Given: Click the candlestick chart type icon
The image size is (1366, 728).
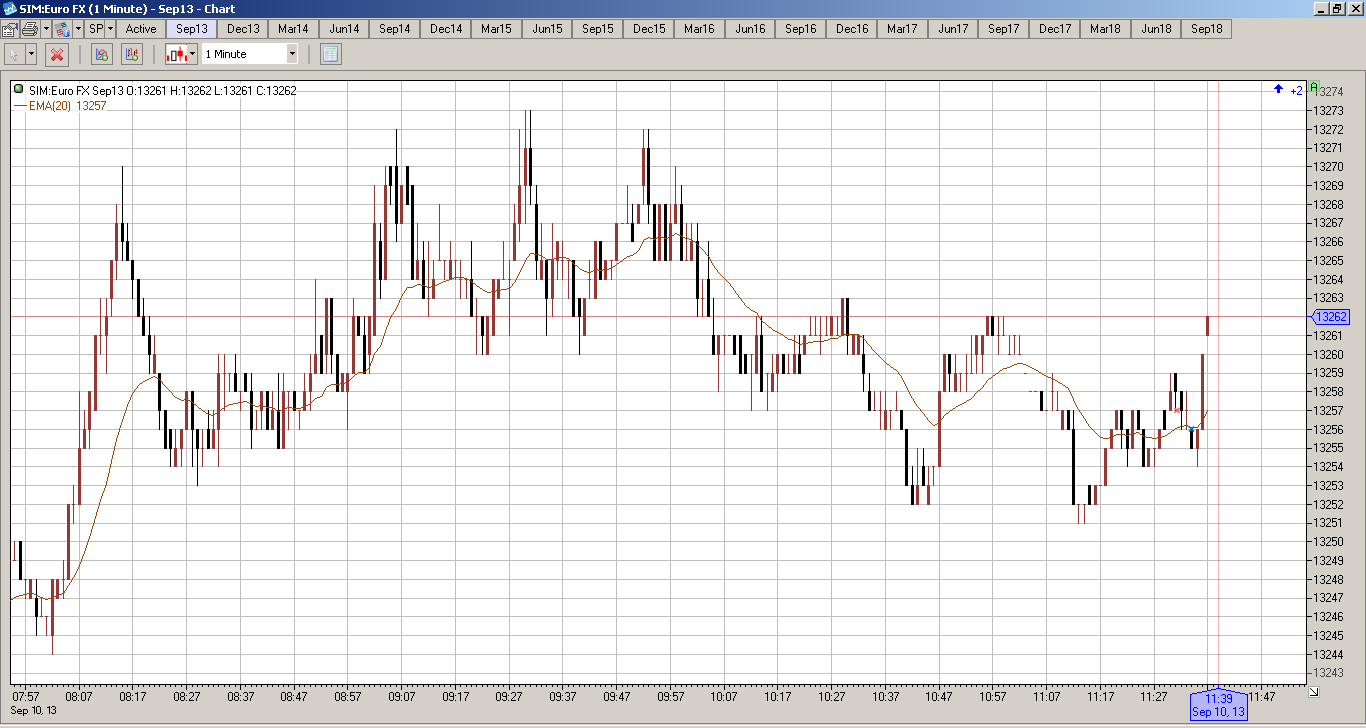Looking at the screenshot, I should click(x=176, y=54).
